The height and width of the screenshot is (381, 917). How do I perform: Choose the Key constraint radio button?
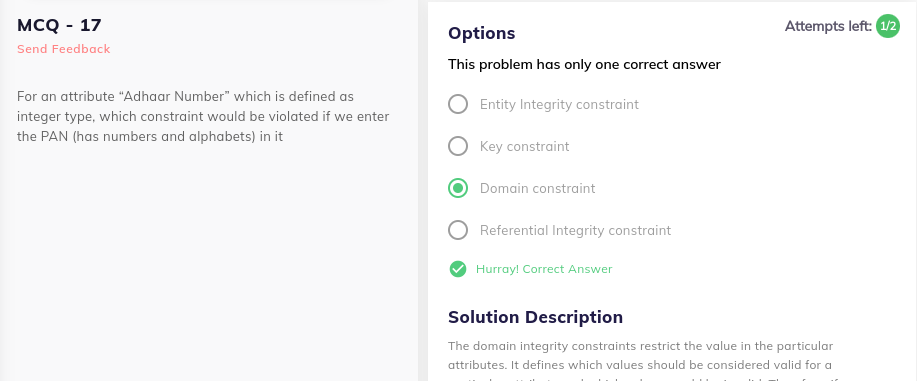click(458, 146)
